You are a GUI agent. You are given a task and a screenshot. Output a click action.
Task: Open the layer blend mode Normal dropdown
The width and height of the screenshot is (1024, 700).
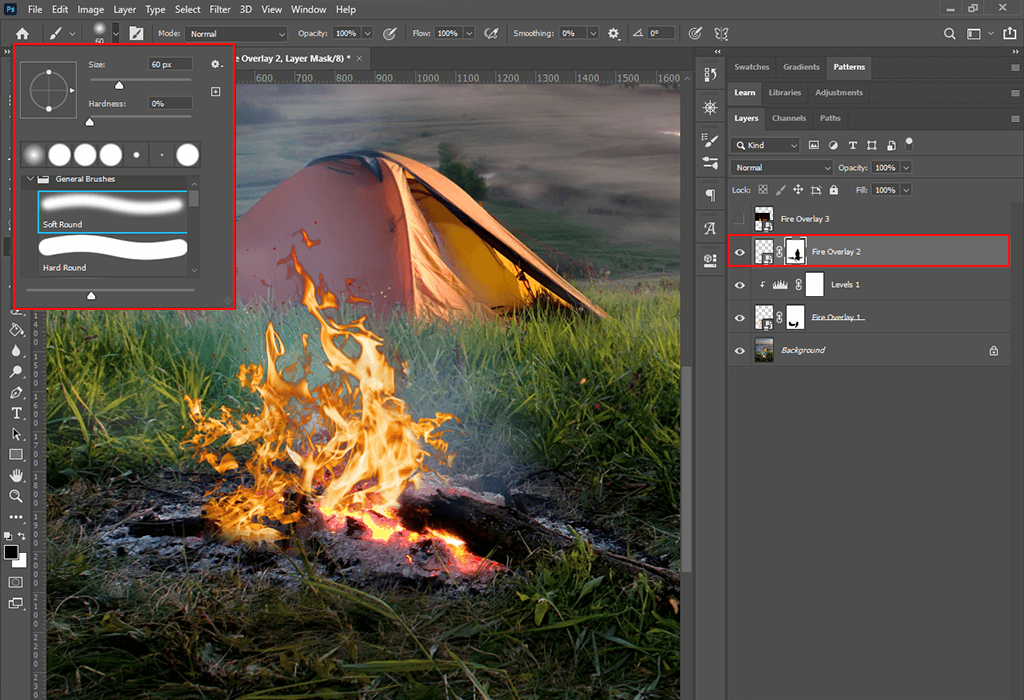pyautogui.click(x=781, y=168)
